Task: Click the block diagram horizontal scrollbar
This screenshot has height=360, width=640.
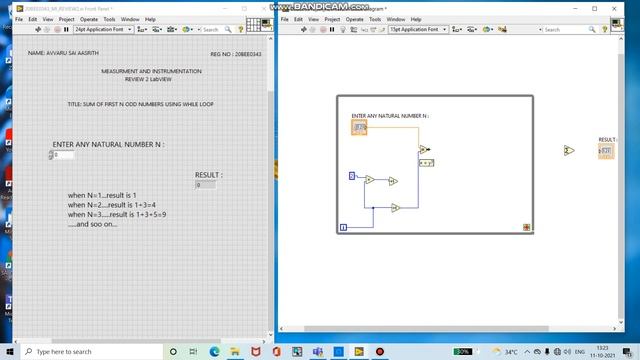Action: click(426, 328)
